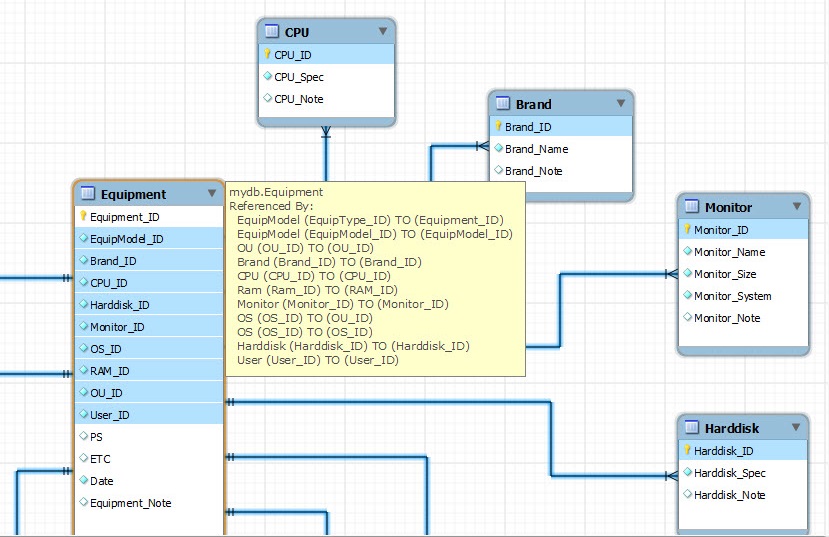Click the diamond icon beside Brand_Note
This screenshot has height=537, width=829.
[x=498, y=170]
